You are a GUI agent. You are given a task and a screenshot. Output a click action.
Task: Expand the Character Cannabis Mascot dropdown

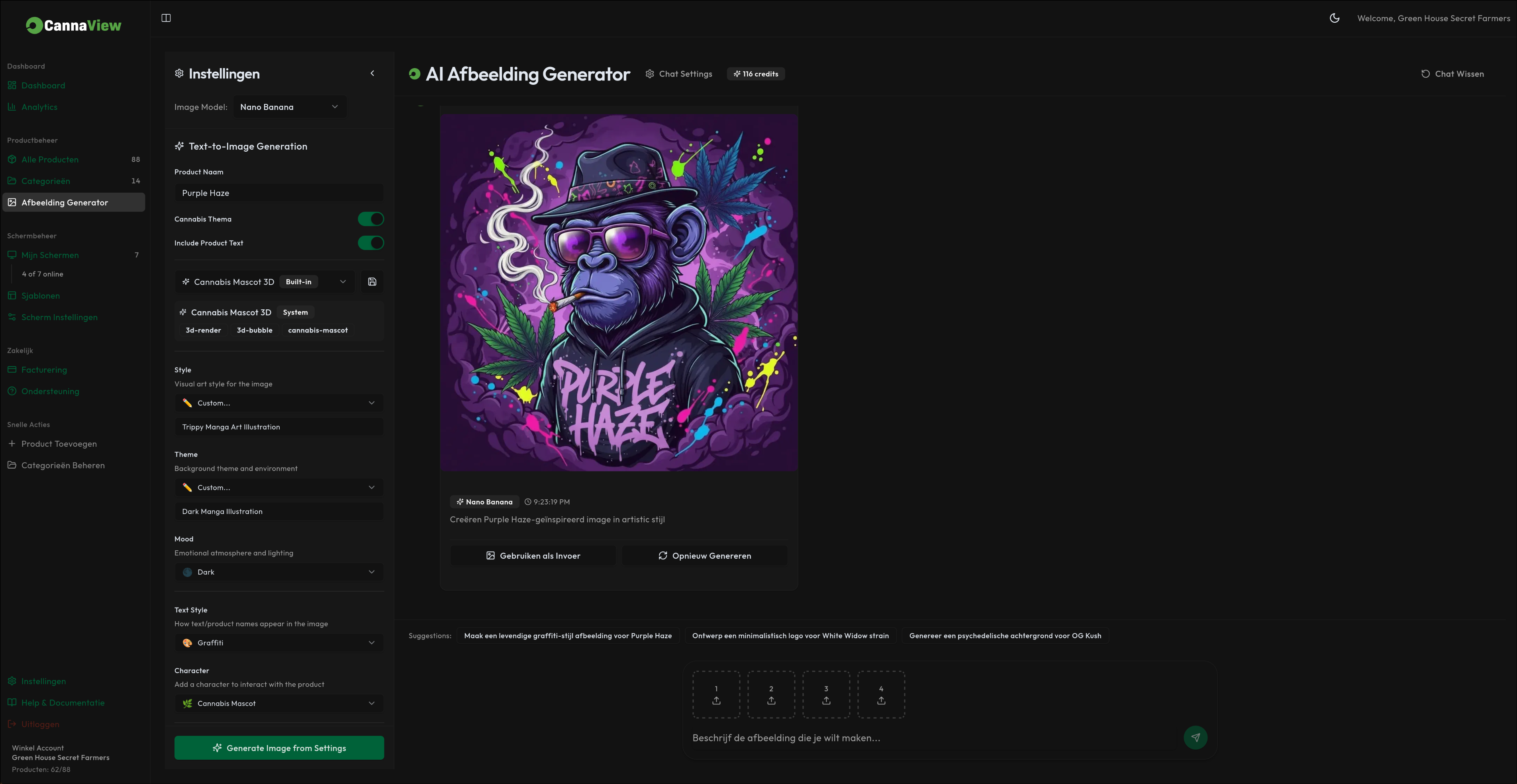pos(279,703)
